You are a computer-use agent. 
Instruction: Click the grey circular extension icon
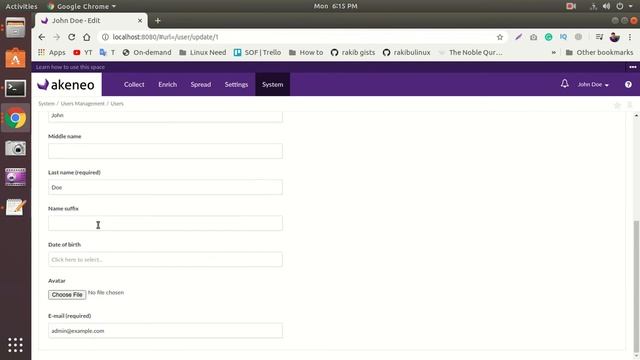[578, 37]
